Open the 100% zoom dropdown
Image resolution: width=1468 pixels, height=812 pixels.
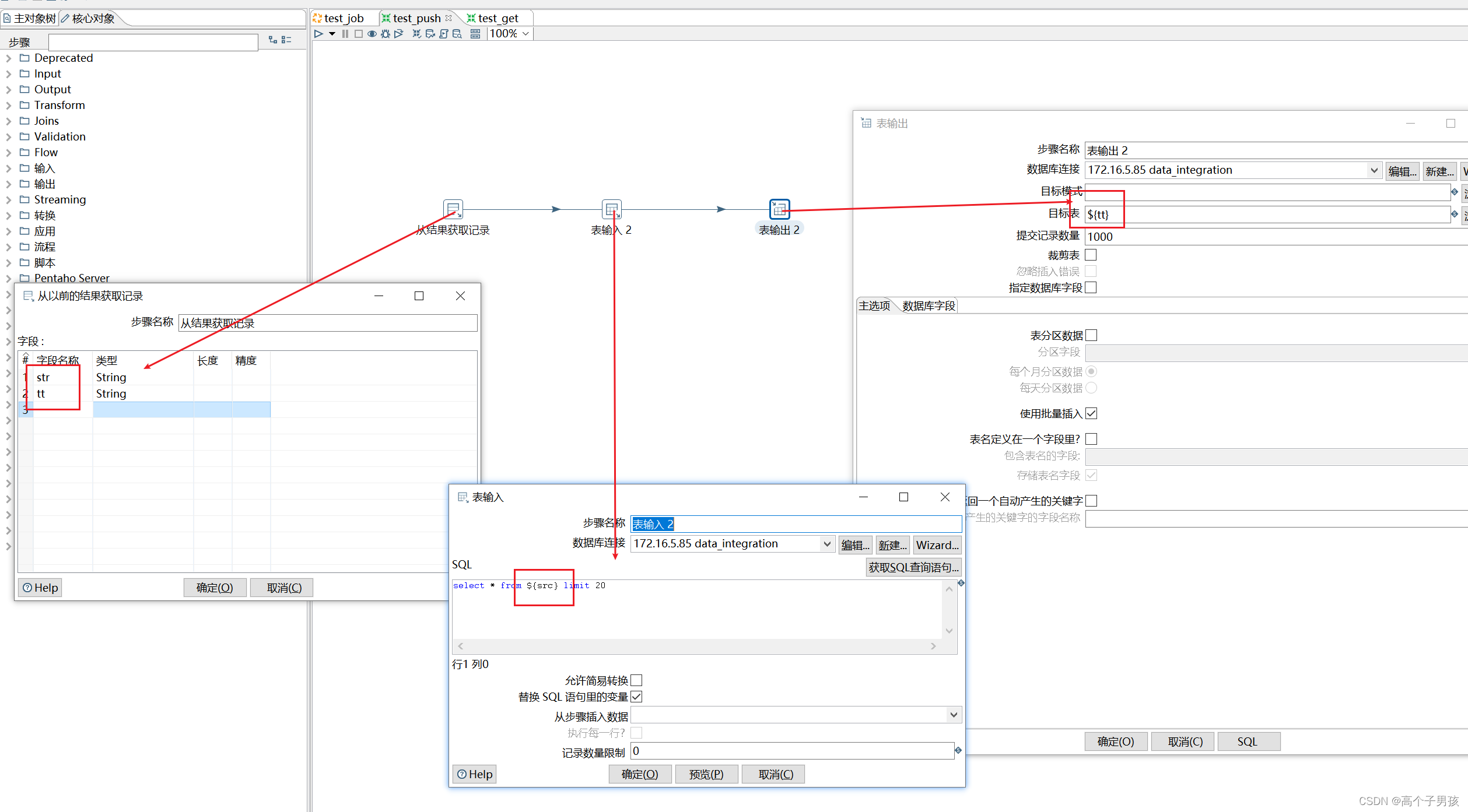coord(525,34)
